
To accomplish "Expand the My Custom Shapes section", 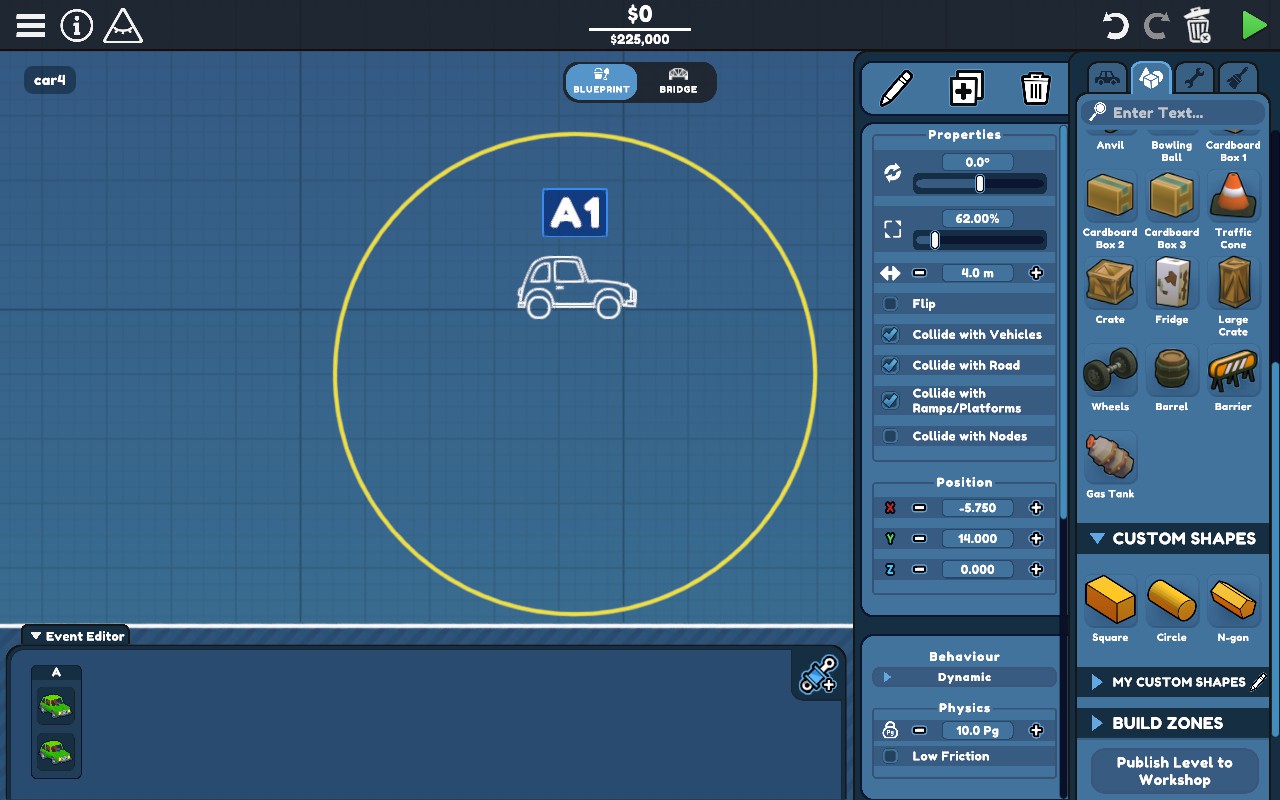I will 1097,682.
